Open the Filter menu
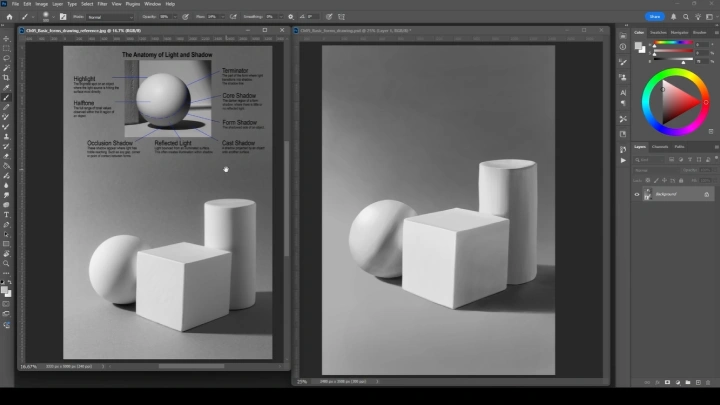 102,4
